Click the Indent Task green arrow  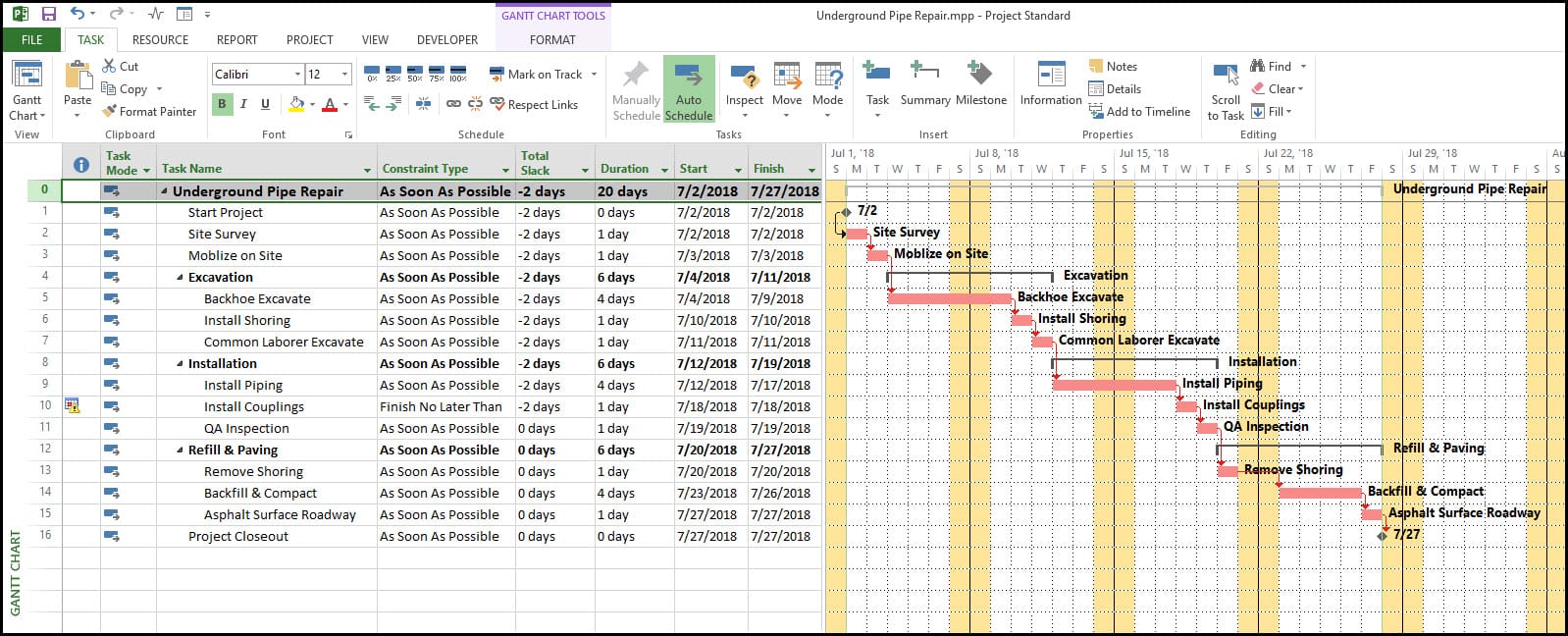point(392,104)
